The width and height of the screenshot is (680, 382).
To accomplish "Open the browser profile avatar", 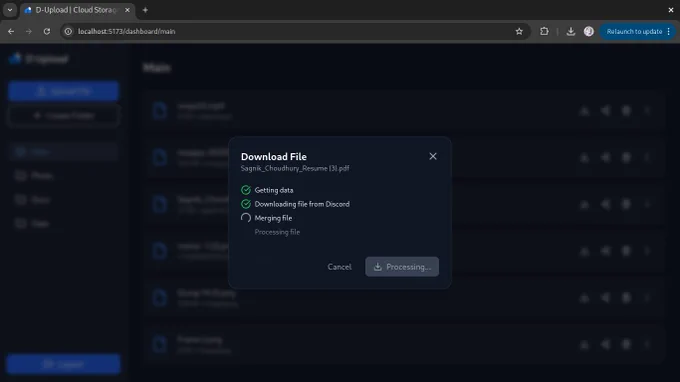I will 588,31.
